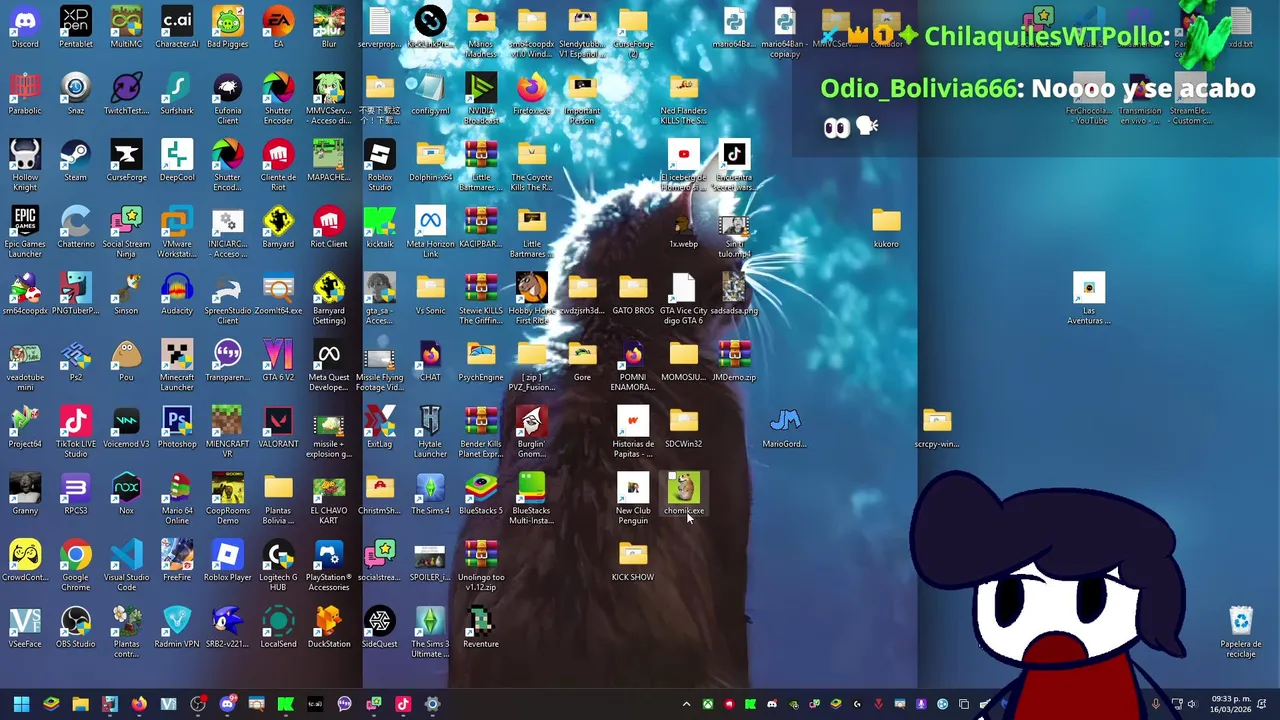Select the Surfshark desktop shortcut
1280x720 pixels.
[177, 94]
